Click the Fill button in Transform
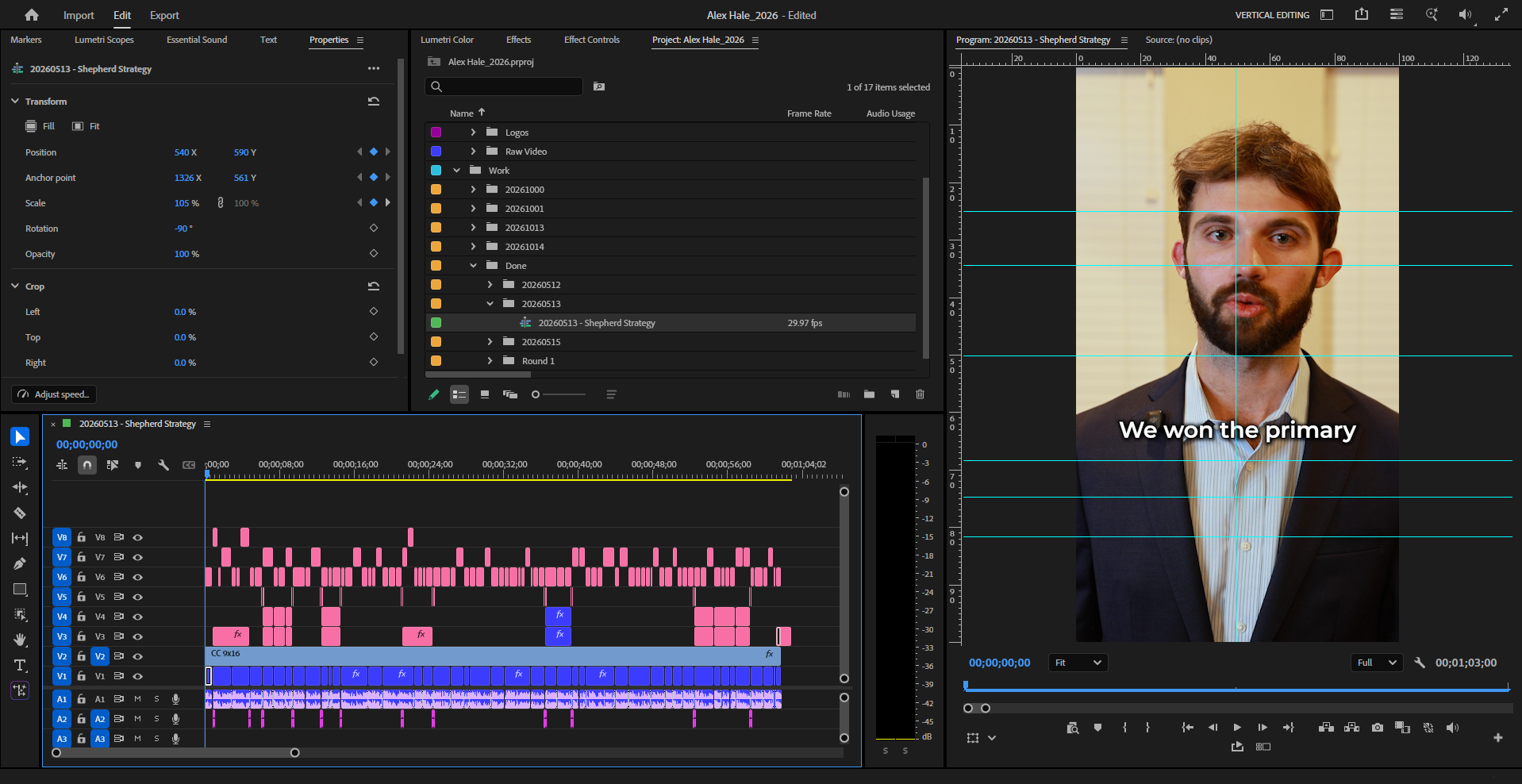This screenshot has height=784, width=1522. pos(40,126)
